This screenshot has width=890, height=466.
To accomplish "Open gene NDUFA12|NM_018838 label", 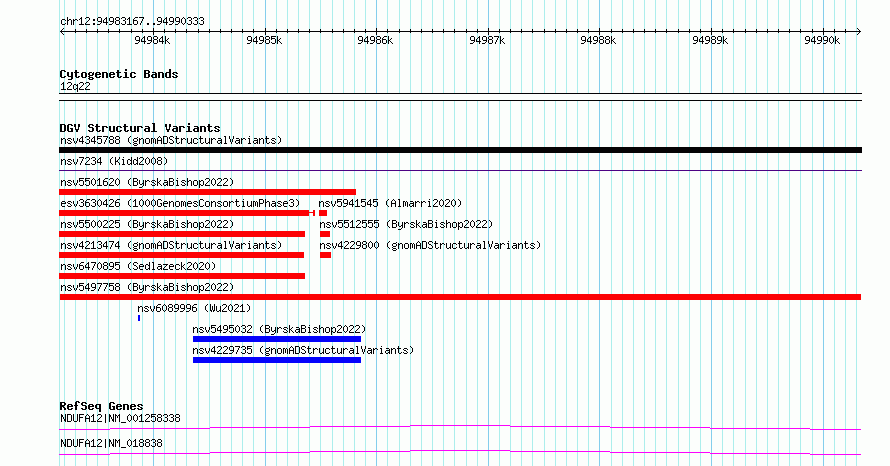I will pos(111,443).
